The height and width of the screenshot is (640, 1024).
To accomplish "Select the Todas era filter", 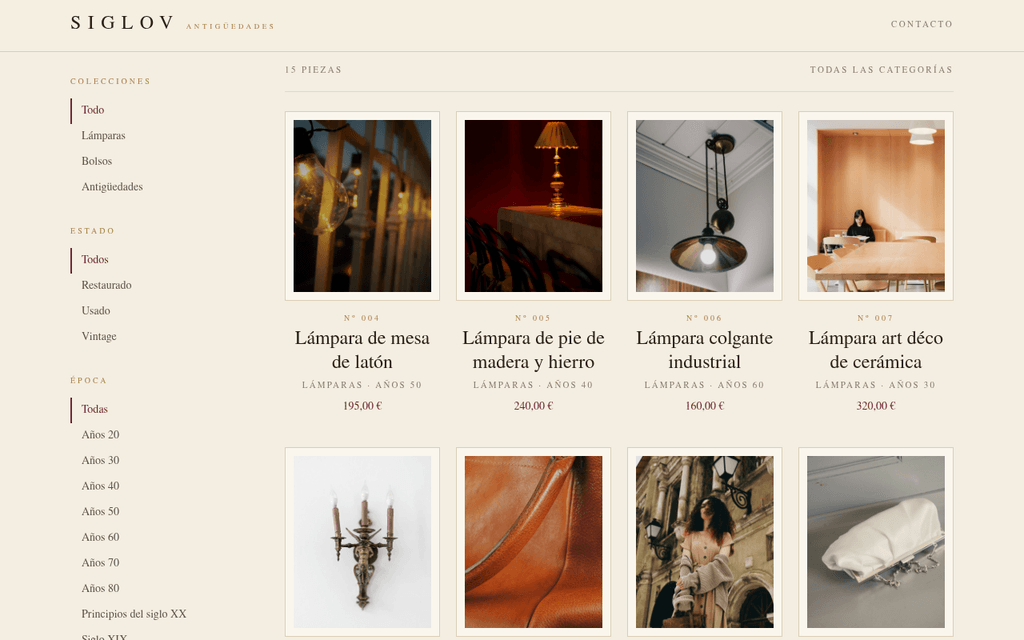I will [x=95, y=409].
